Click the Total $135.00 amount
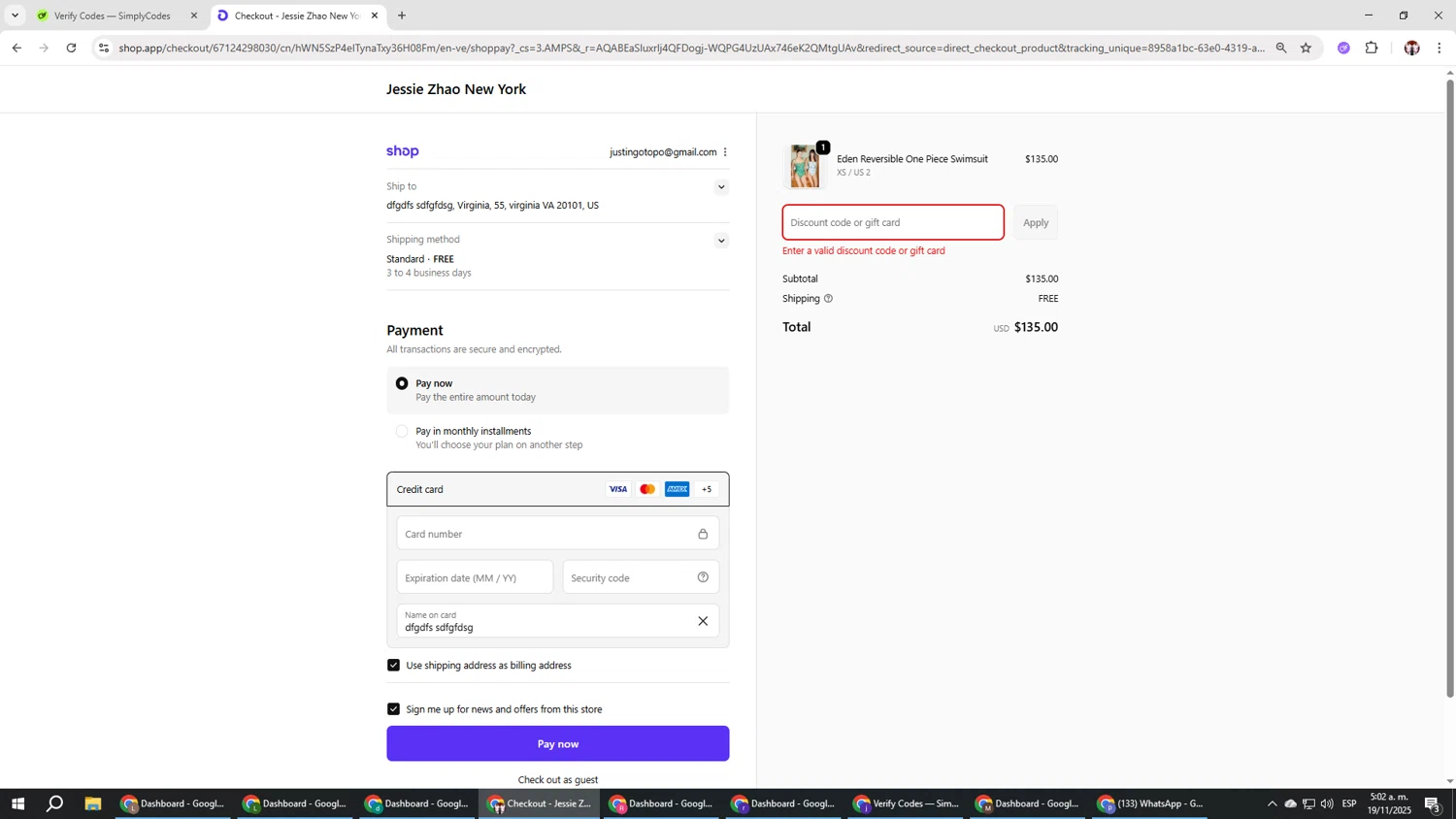The height and width of the screenshot is (819, 1456). [1036, 327]
